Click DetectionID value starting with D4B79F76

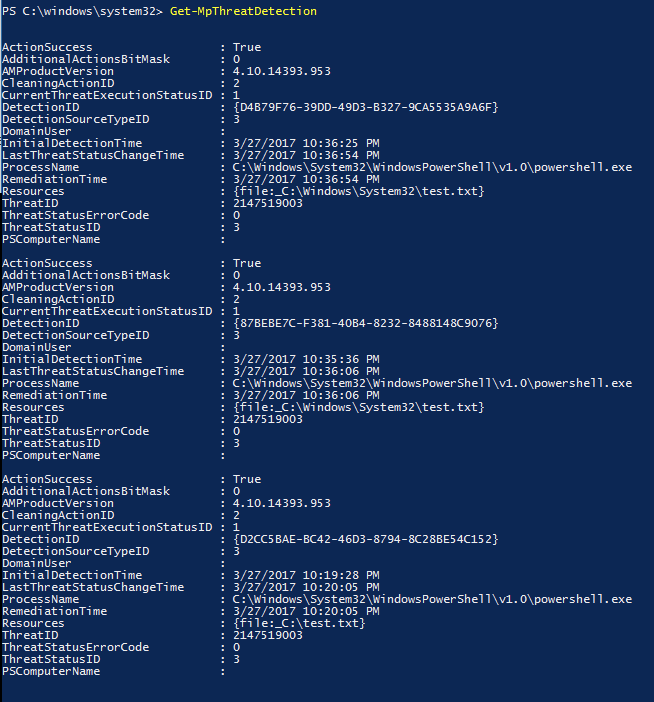[x=365, y=107]
